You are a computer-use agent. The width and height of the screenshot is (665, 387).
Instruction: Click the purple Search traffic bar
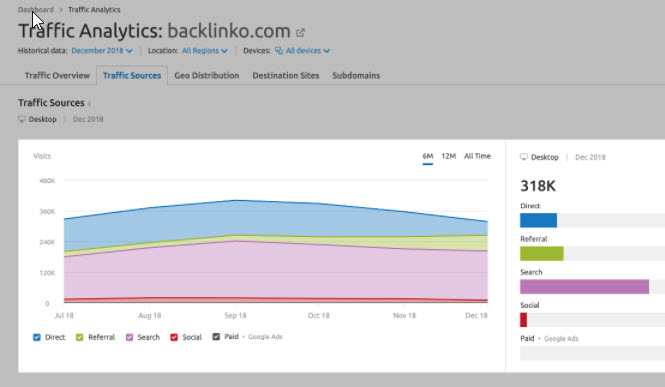[x=584, y=287]
